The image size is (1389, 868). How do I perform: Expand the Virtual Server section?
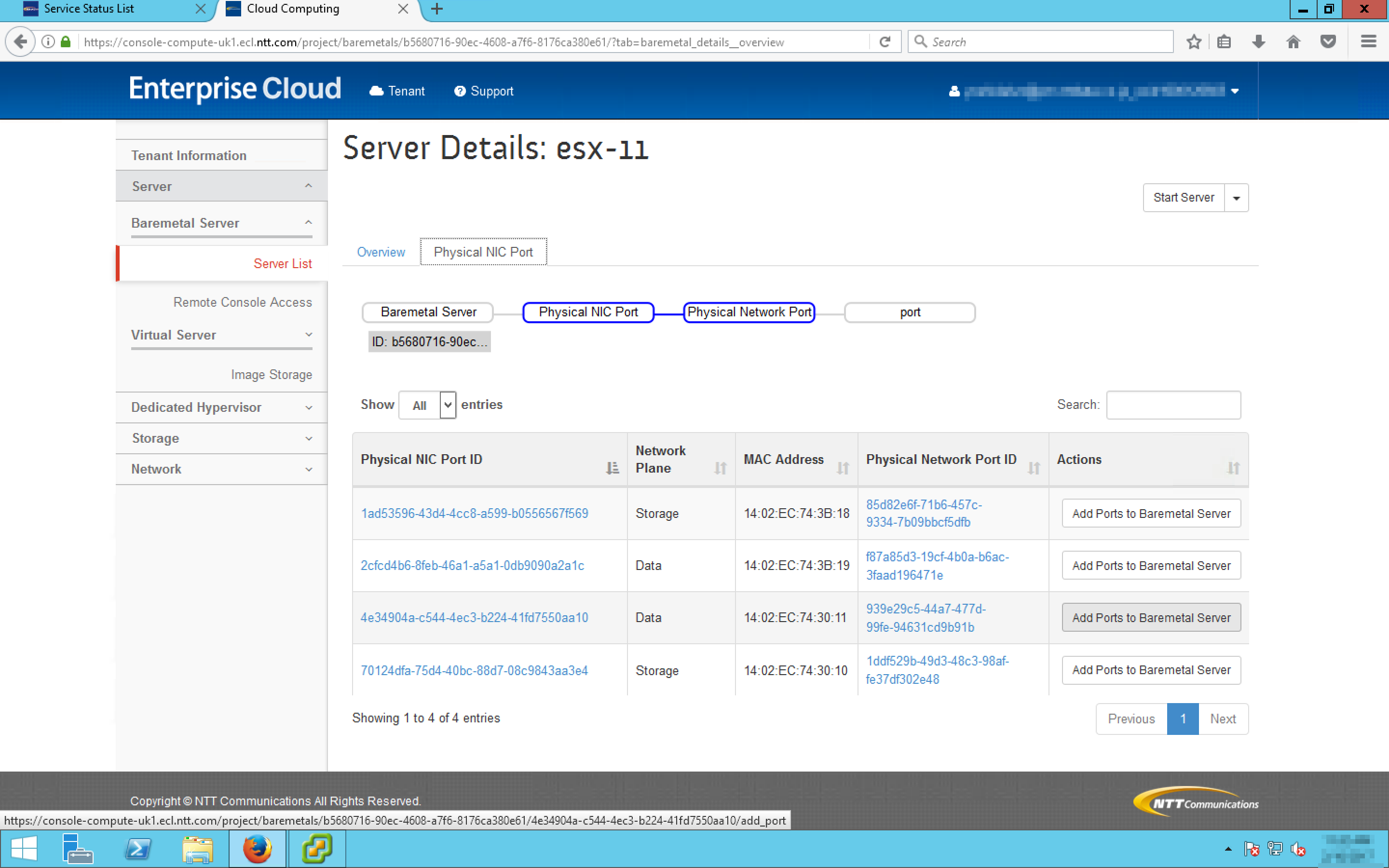click(221, 335)
